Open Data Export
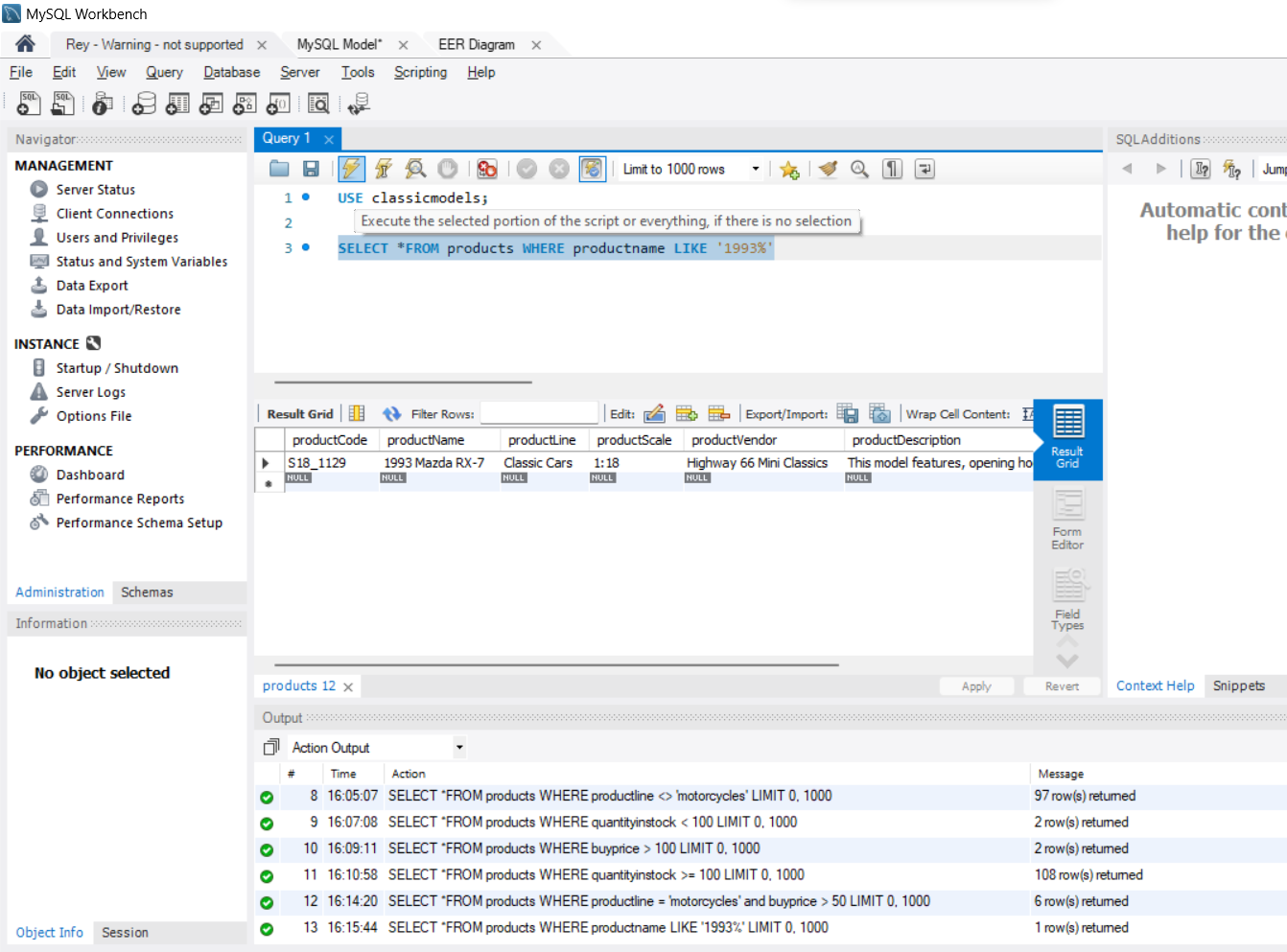1287x952 pixels. click(92, 285)
